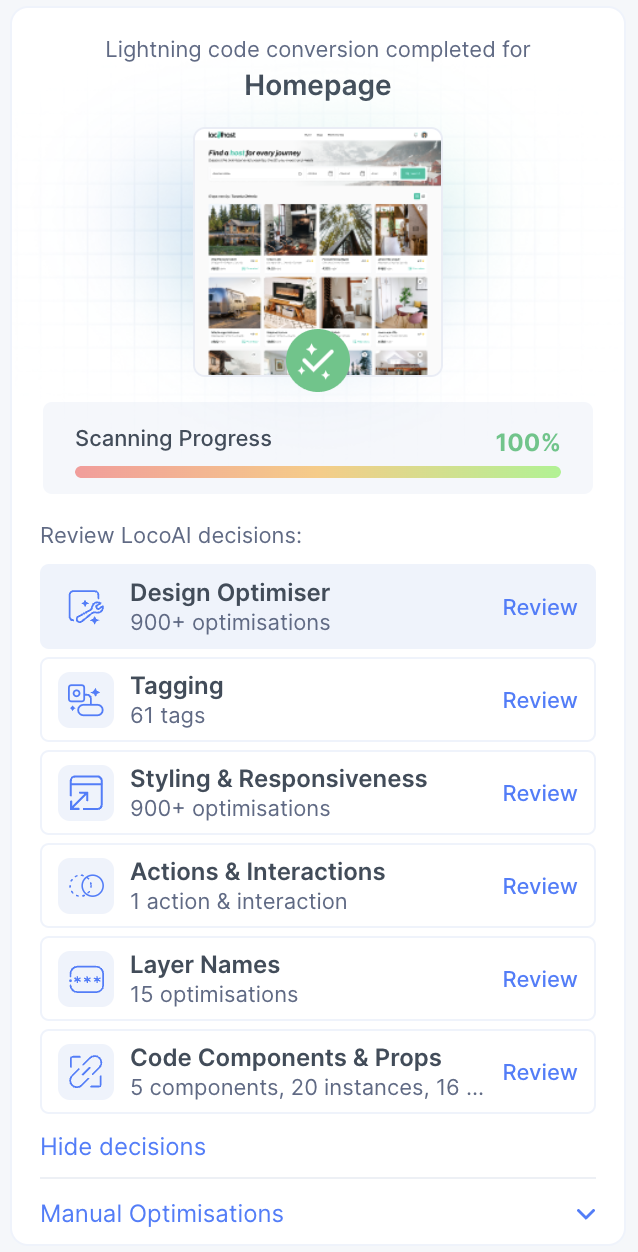The width and height of the screenshot is (638, 1252).
Task: Click the Styling & Responsiveness resize icon
Action: point(85,792)
